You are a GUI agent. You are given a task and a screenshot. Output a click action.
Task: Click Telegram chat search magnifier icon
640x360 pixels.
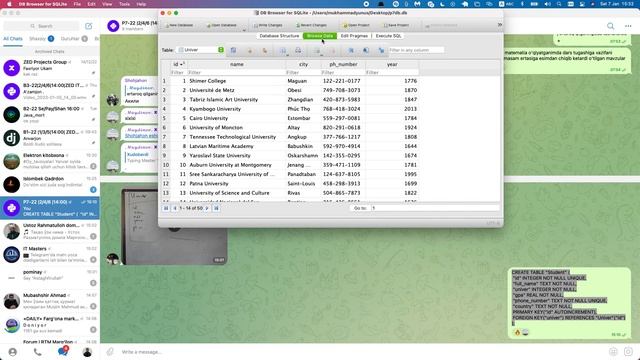610,26
